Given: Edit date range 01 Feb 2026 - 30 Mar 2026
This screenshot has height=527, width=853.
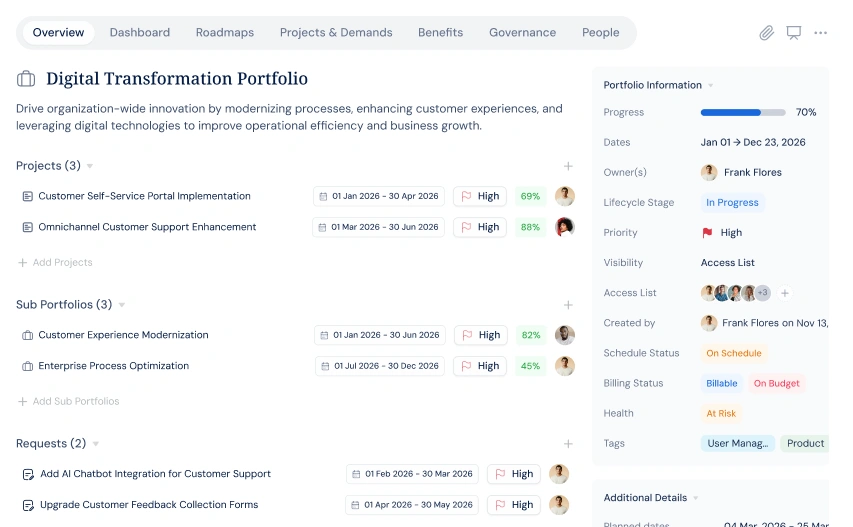Looking at the screenshot, I should [x=412, y=474].
